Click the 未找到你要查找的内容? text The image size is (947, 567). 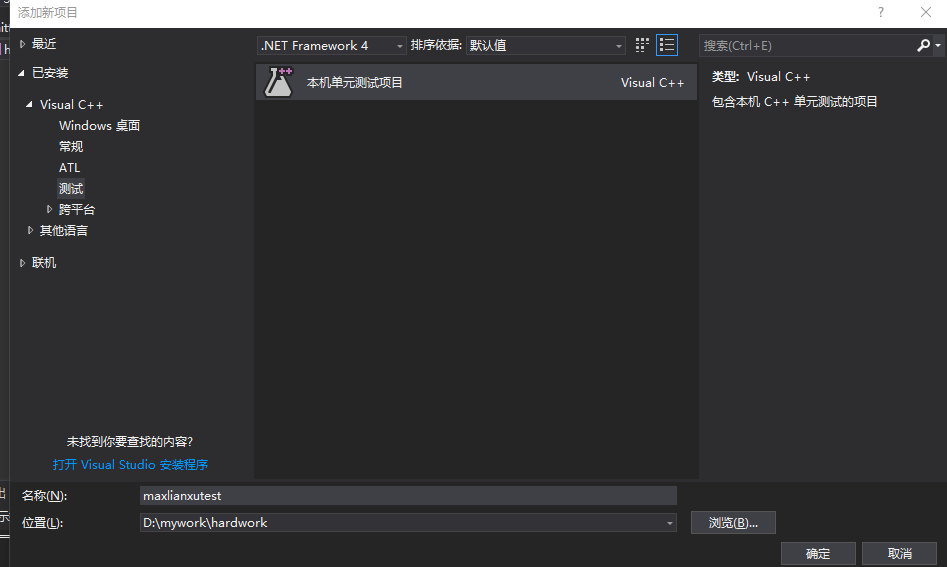point(130,442)
